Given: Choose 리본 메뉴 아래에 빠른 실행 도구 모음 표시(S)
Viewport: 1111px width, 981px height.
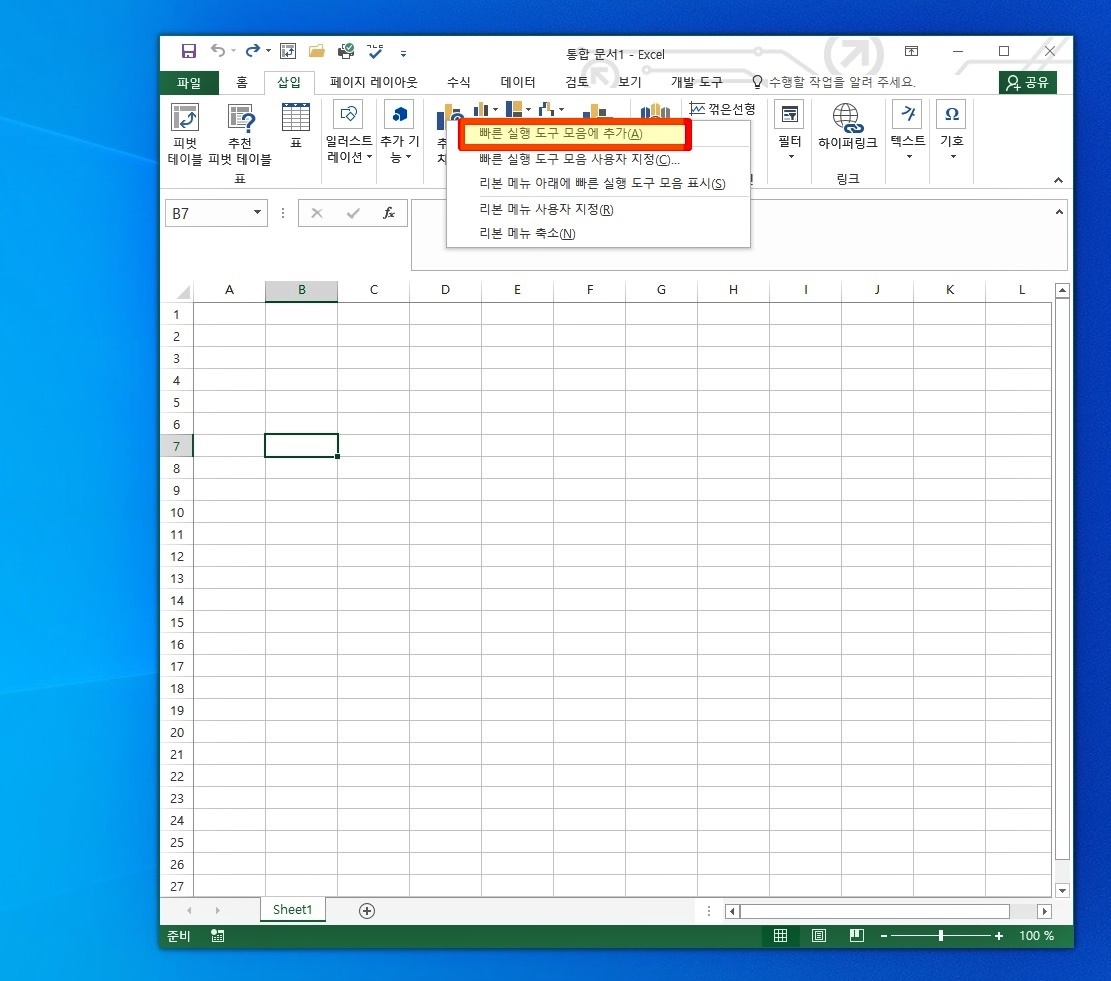Looking at the screenshot, I should [598, 183].
